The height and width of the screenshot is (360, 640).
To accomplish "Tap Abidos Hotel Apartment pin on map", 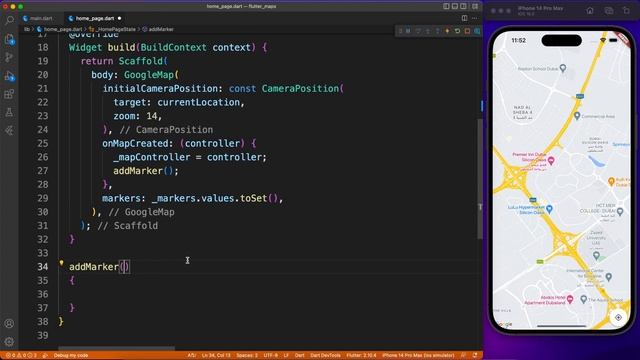I will [x=570, y=299].
